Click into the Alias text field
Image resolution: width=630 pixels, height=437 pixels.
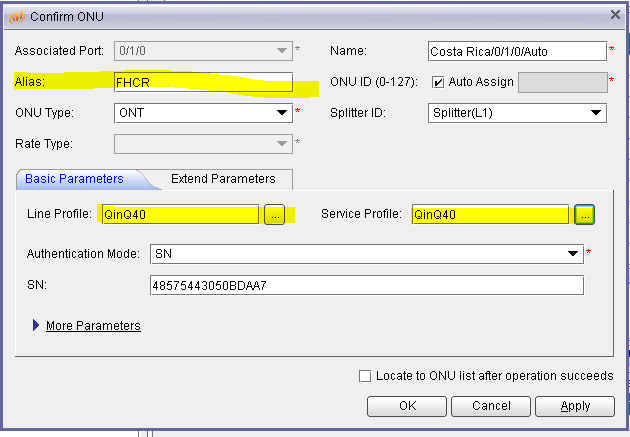click(x=200, y=82)
